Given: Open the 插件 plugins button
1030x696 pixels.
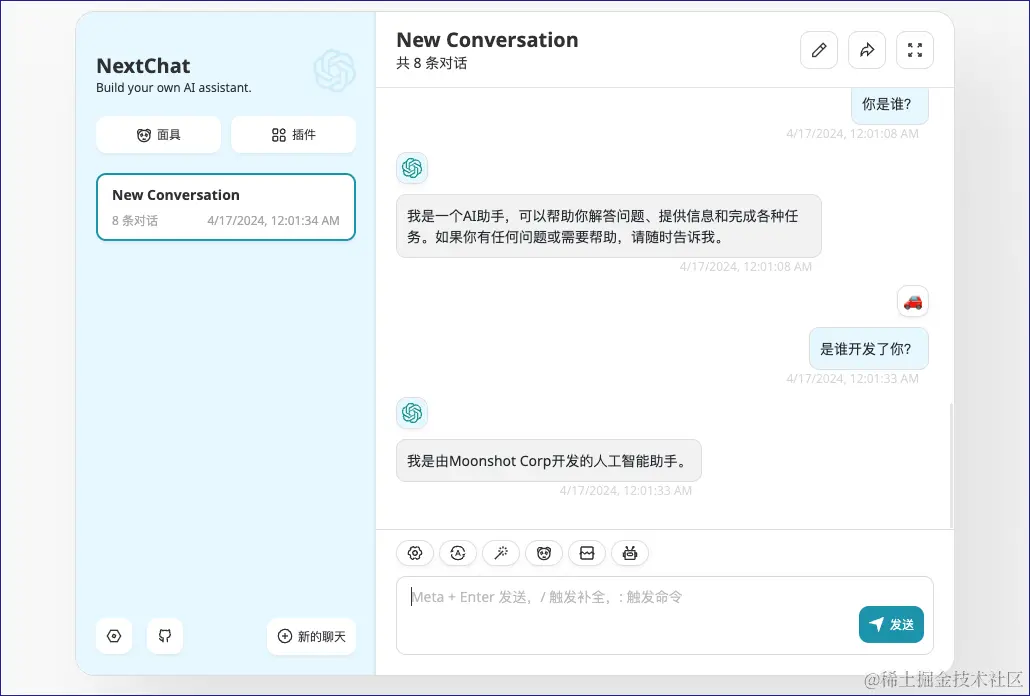Looking at the screenshot, I should 294,135.
